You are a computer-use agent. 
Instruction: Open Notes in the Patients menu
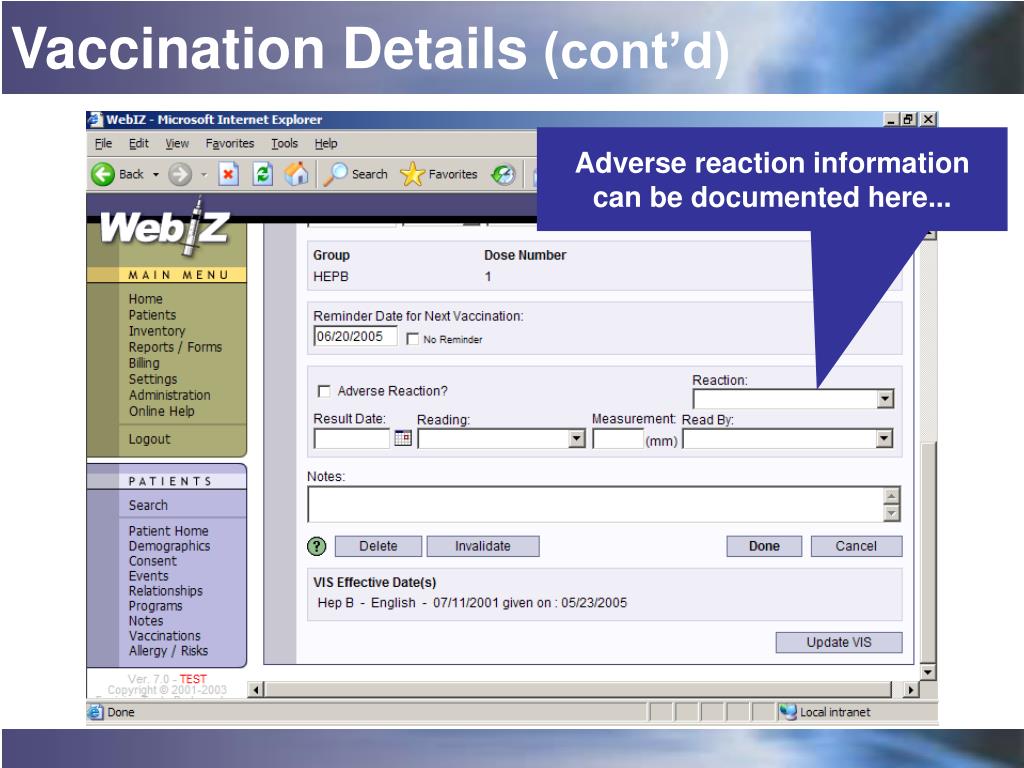point(146,620)
